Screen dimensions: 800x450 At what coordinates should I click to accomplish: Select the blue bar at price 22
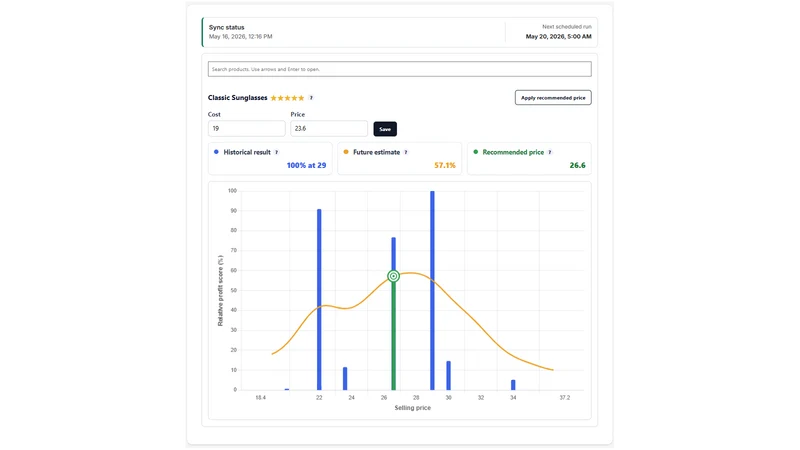tap(319, 299)
